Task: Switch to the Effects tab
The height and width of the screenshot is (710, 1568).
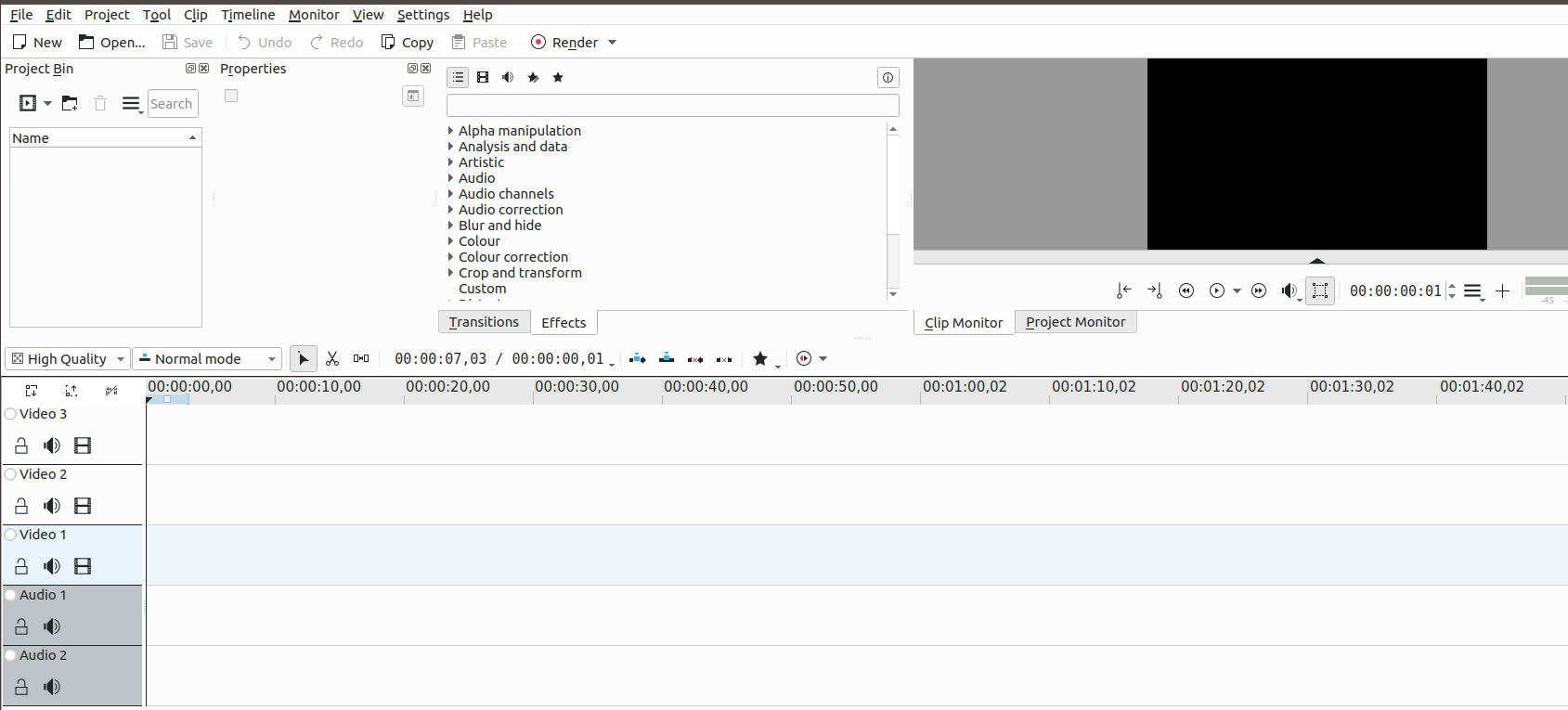Action: [x=564, y=323]
